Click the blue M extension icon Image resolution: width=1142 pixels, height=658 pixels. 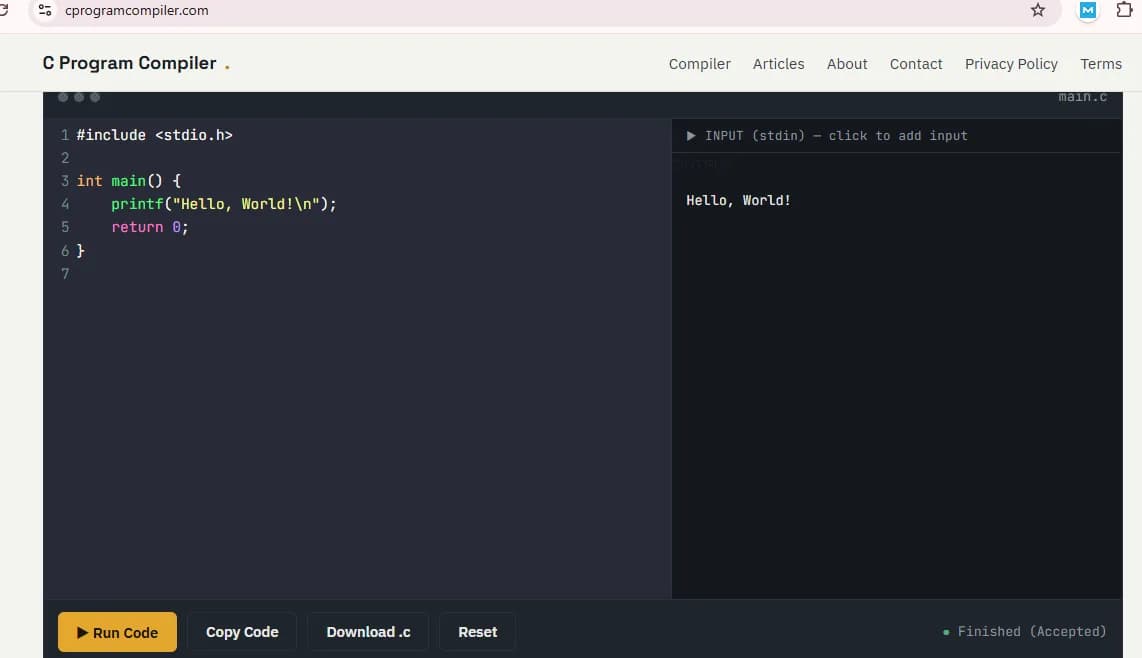click(x=1087, y=10)
